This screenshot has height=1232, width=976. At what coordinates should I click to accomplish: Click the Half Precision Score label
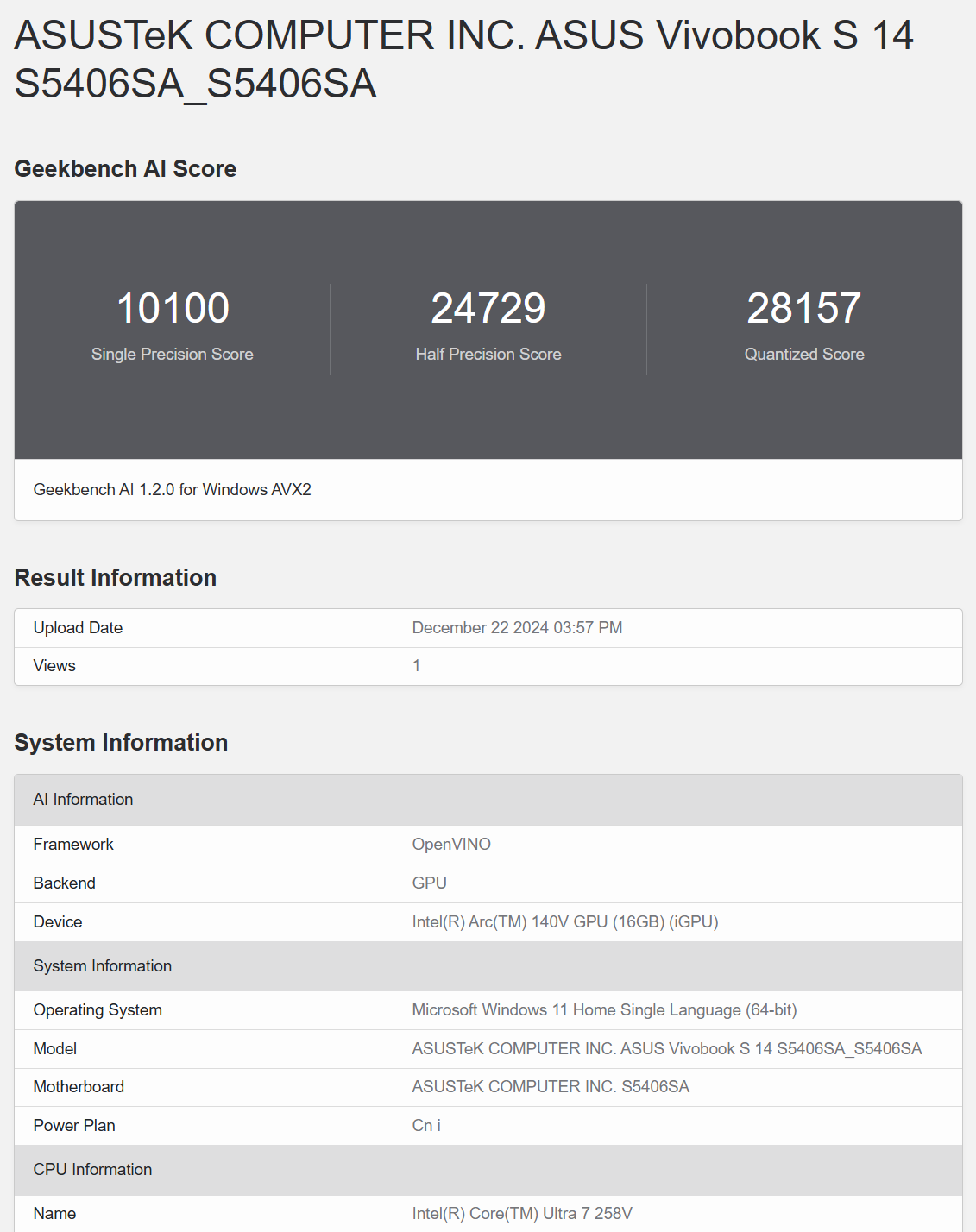coord(488,354)
